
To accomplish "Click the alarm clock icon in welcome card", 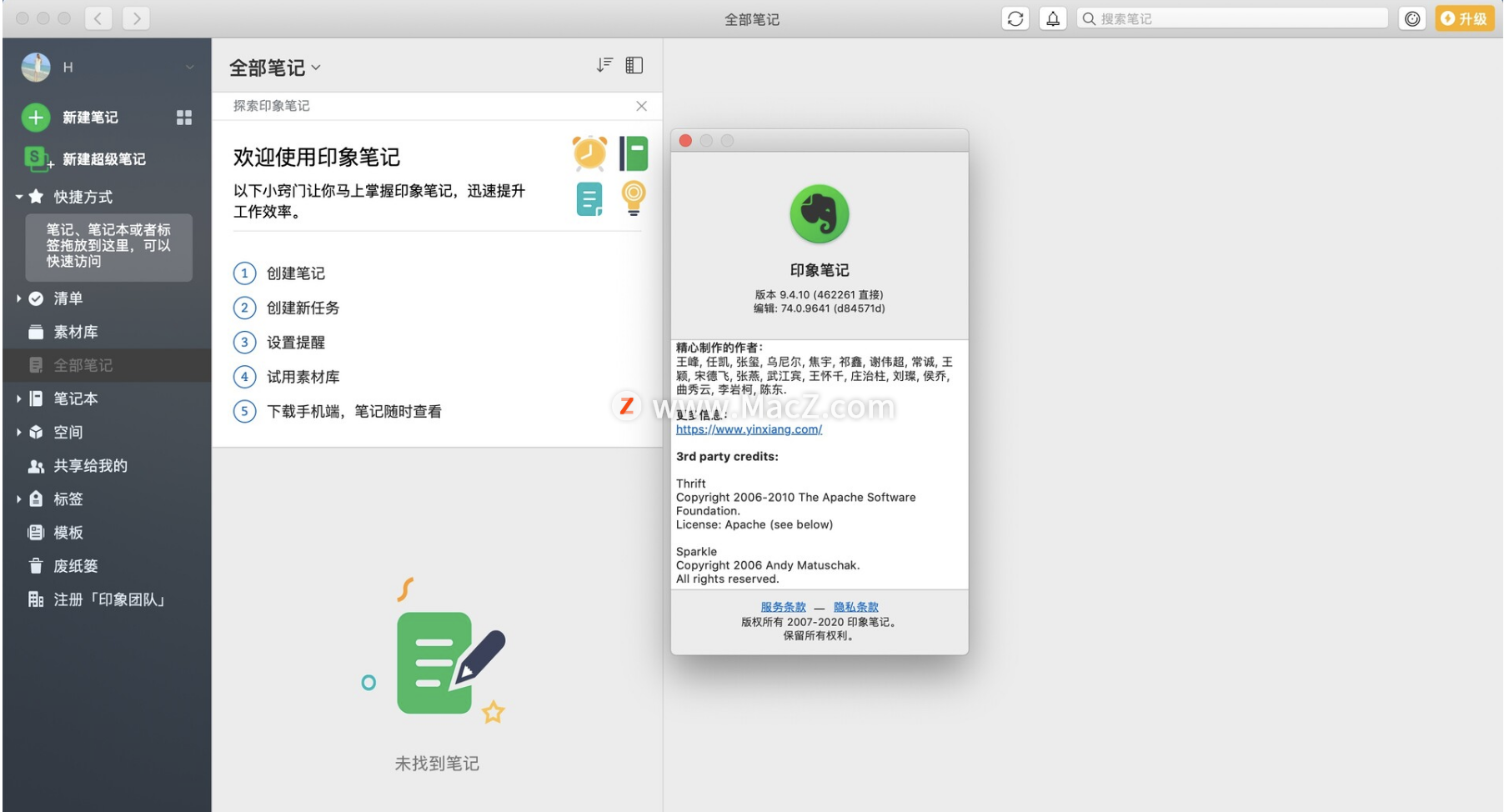I will [589, 153].
